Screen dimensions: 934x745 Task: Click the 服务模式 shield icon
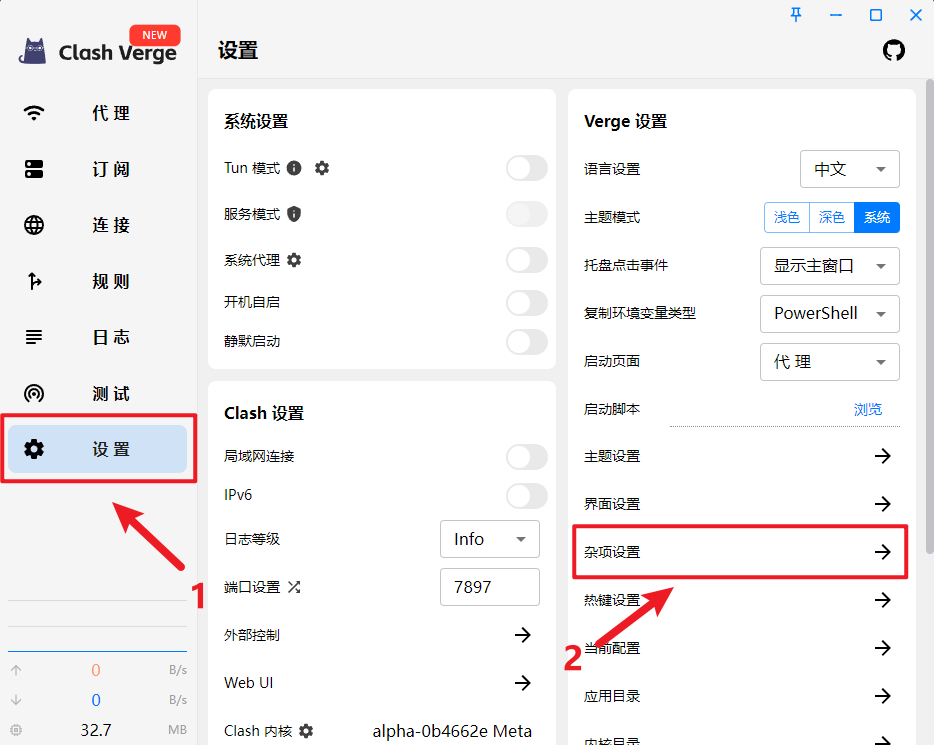tap(294, 214)
